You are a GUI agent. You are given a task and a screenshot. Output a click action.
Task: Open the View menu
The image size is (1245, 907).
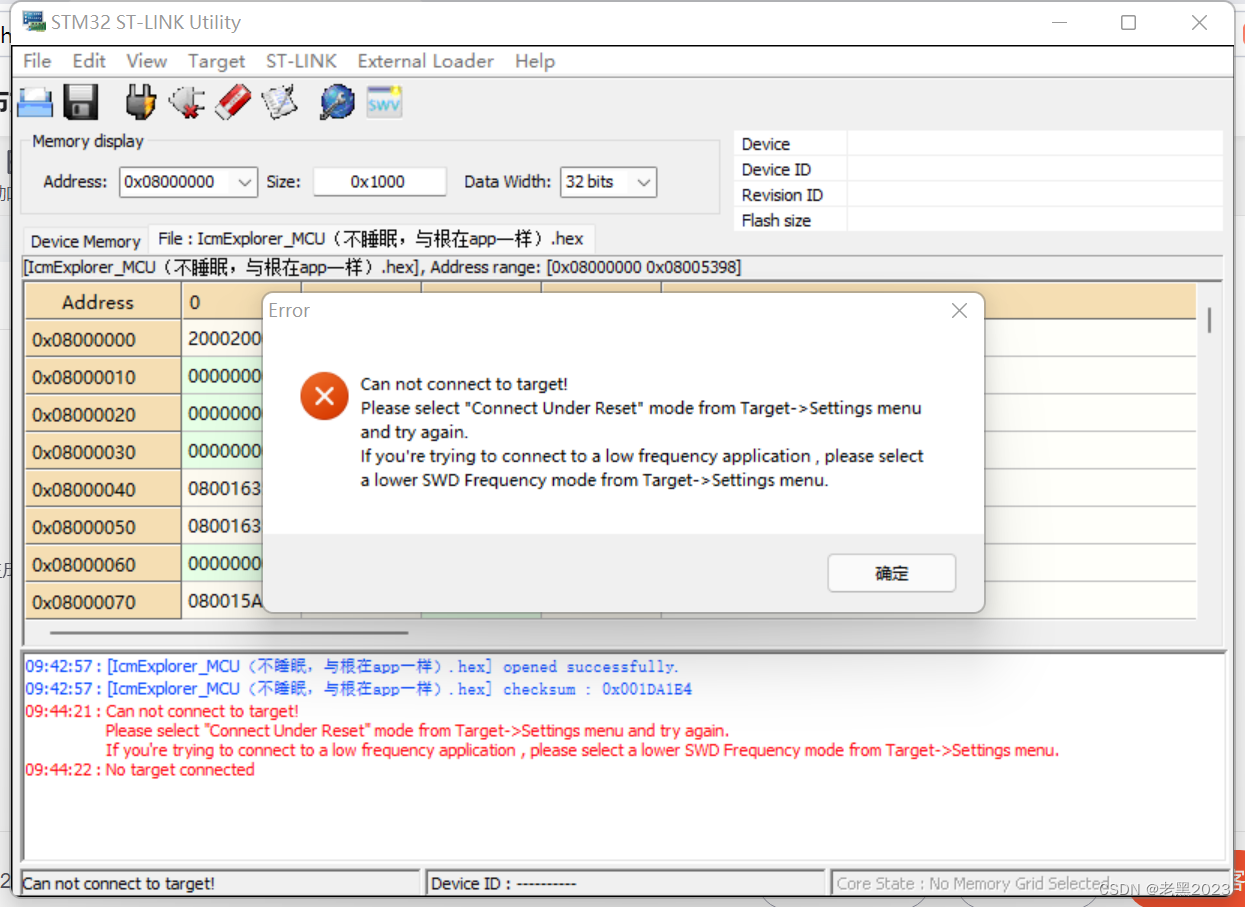click(x=147, y=61)
